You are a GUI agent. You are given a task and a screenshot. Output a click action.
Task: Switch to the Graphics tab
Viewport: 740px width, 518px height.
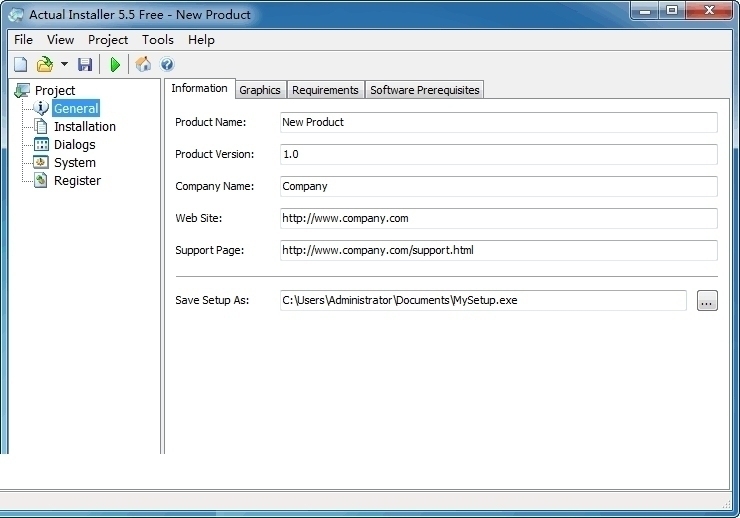pyautogui.click(x=260, y=90)
